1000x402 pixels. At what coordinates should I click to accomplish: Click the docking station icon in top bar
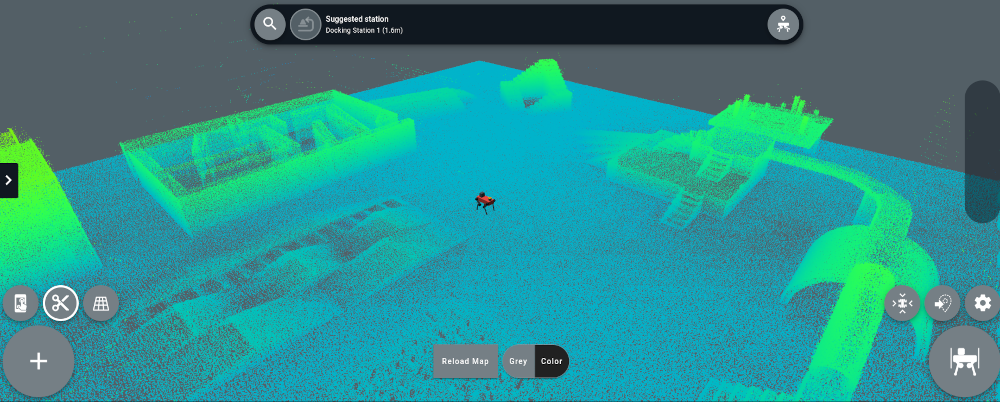click(x=306, y=24)
